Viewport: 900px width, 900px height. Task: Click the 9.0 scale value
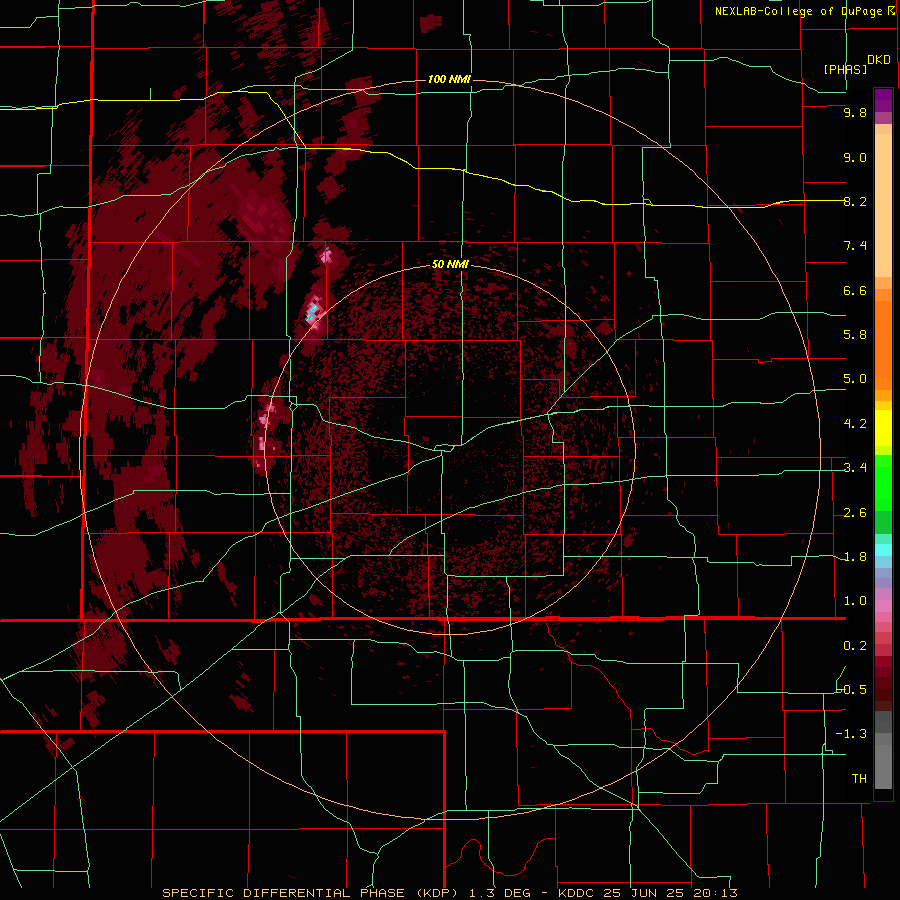tap(855, 157)
